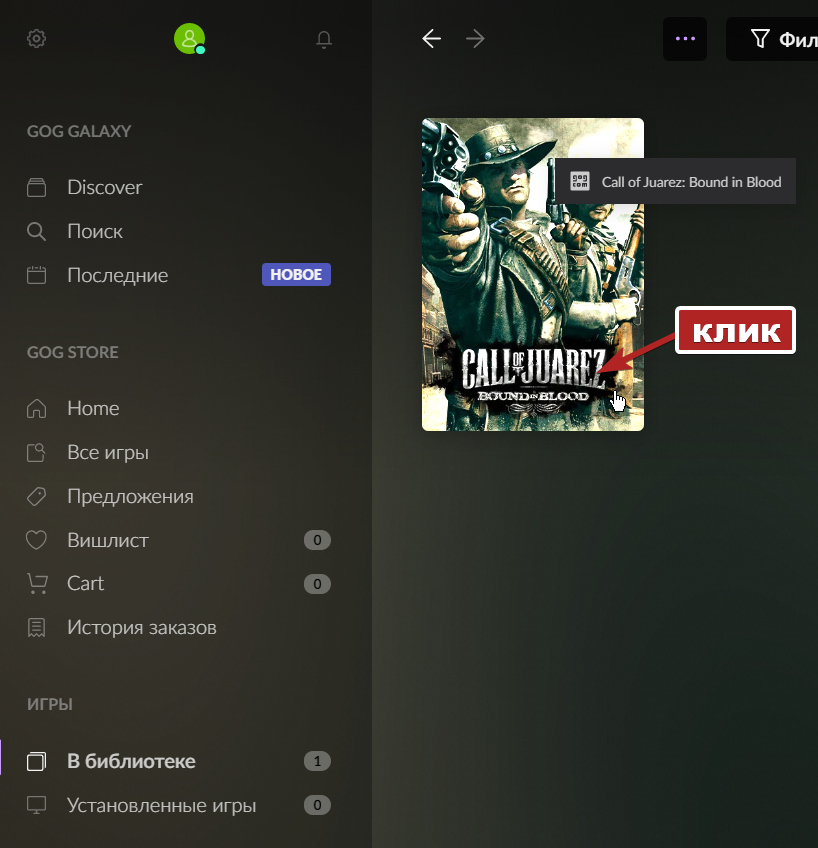Image resolution: width=818 pixels, height=848 pixels.
Task: Click the Вишлист heart icon
Action: (x=36, y=540)
